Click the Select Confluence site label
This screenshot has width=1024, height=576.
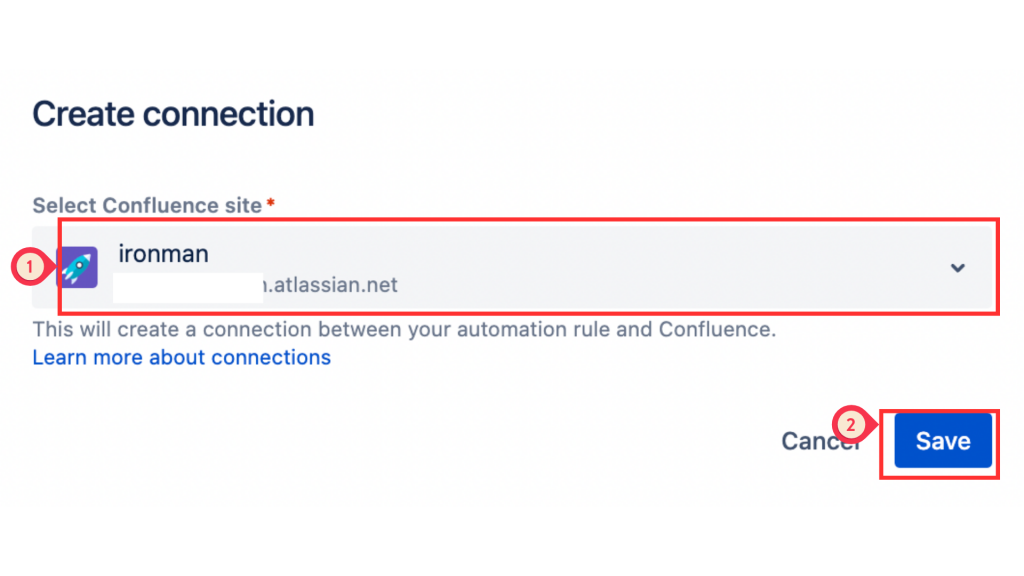click(x=147, y=205)
